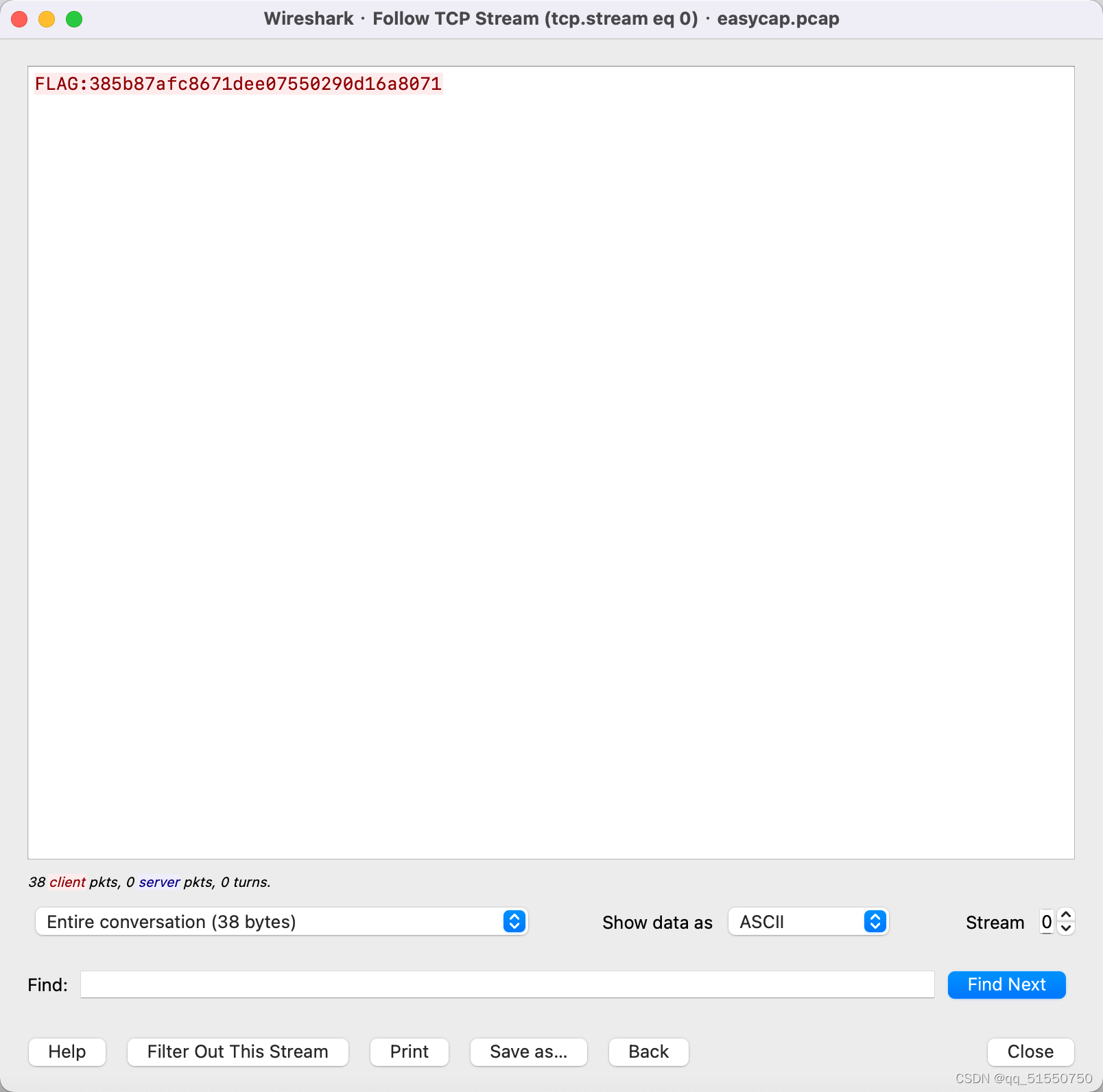Print the stream contents
Screen dimensions: 1103x1092
(410, 1052)
